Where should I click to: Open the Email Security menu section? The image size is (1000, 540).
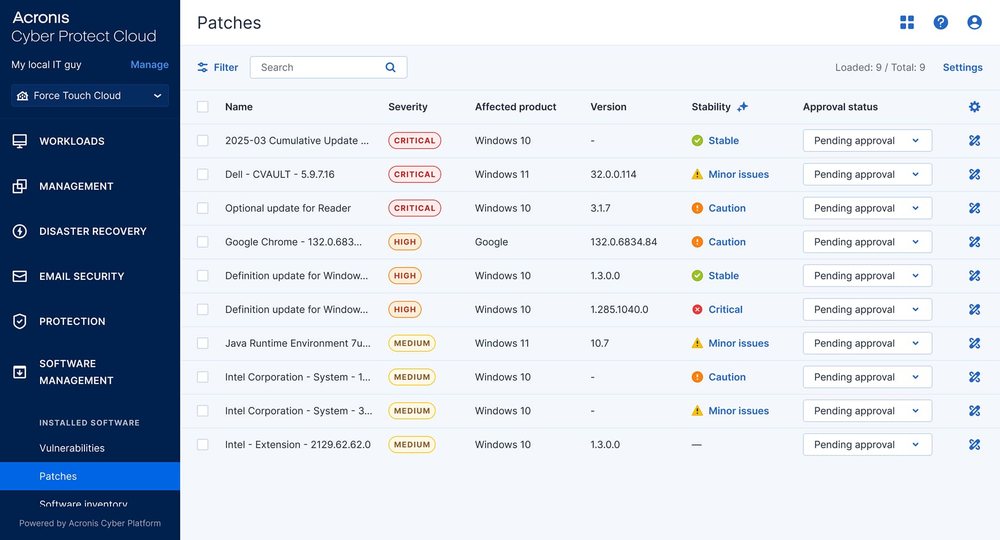coord(82,277)
